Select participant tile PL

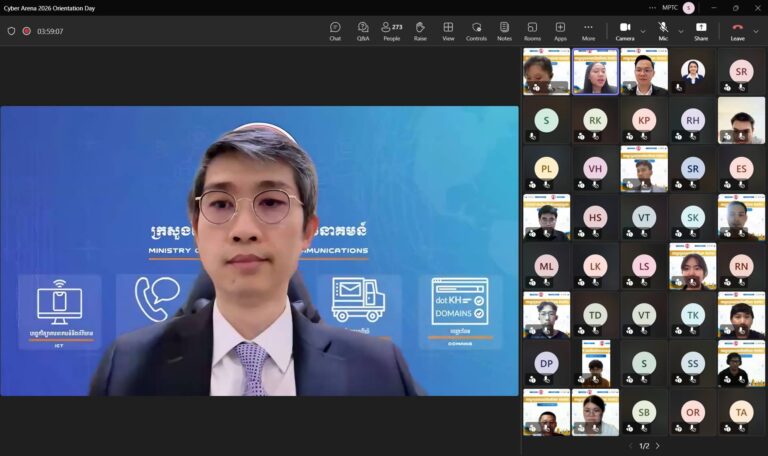coord(546,168)
